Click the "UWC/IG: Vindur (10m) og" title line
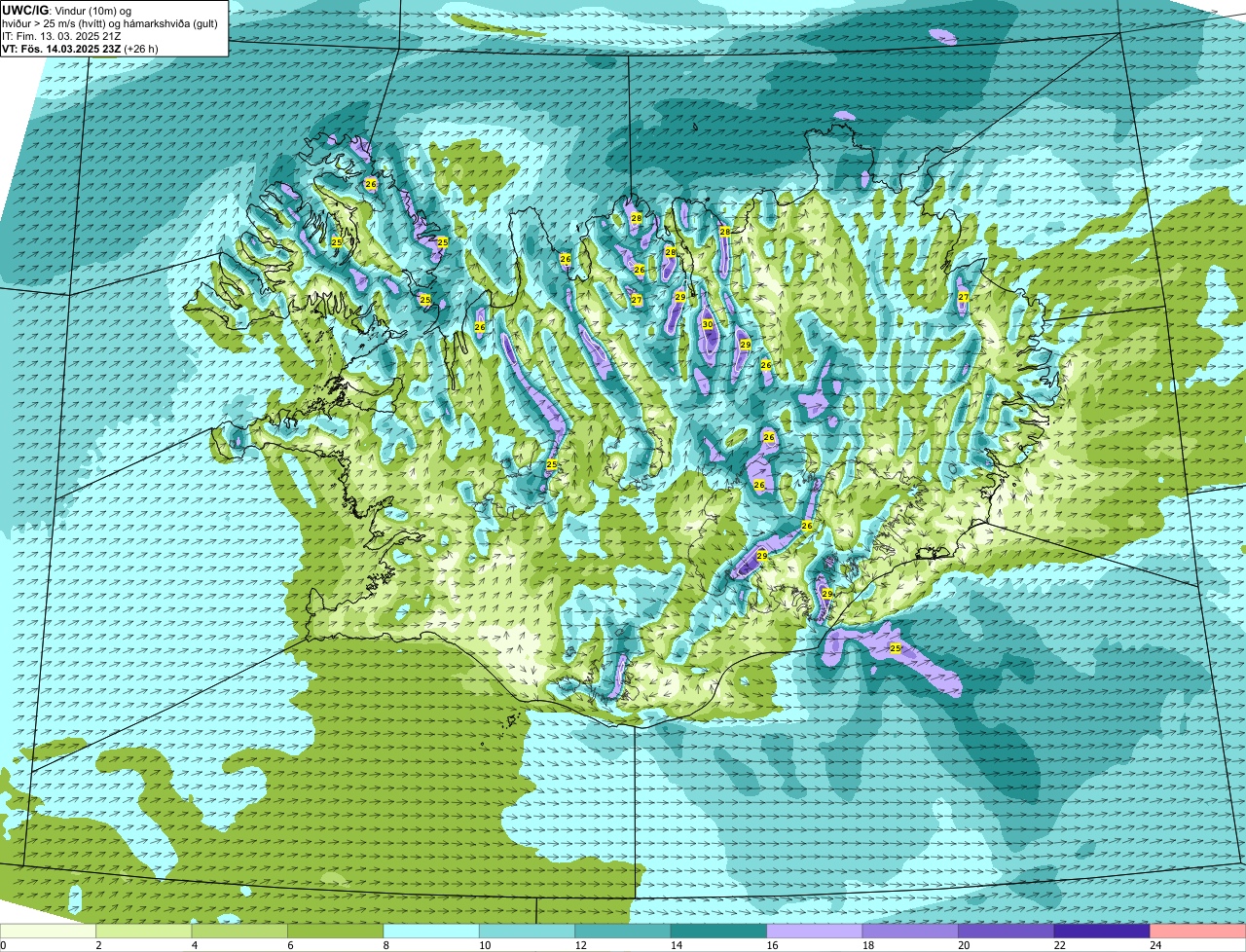 click(x=67, y=11)
